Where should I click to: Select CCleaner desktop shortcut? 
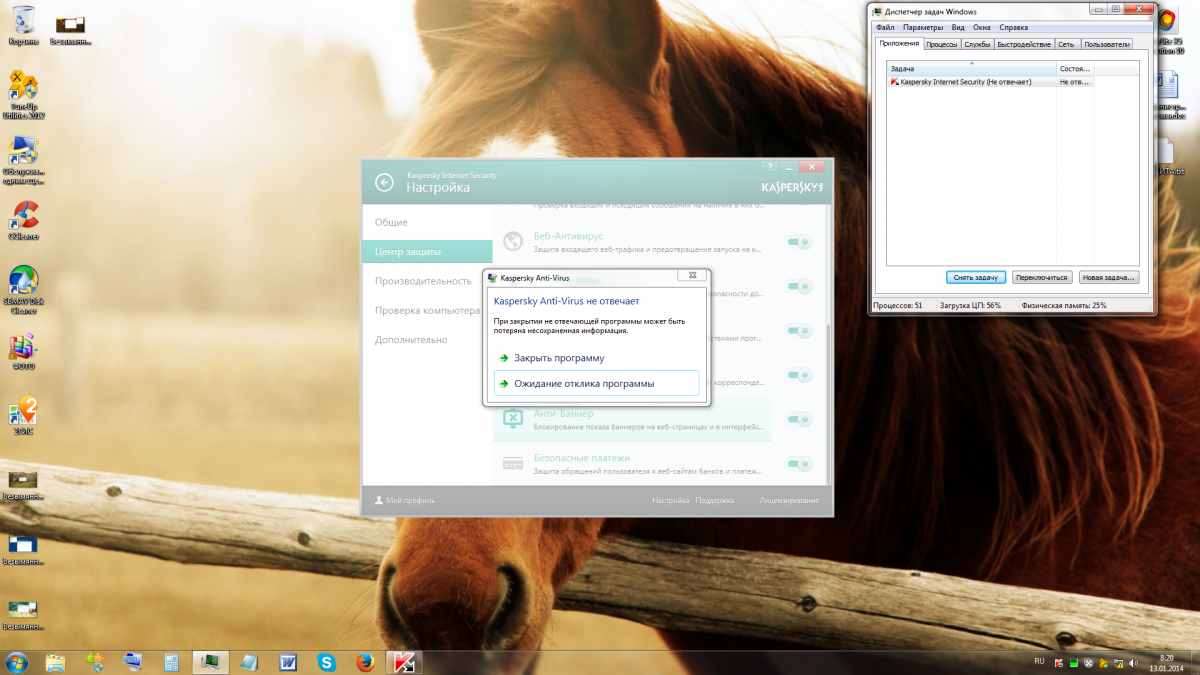(x=23, y=221)
